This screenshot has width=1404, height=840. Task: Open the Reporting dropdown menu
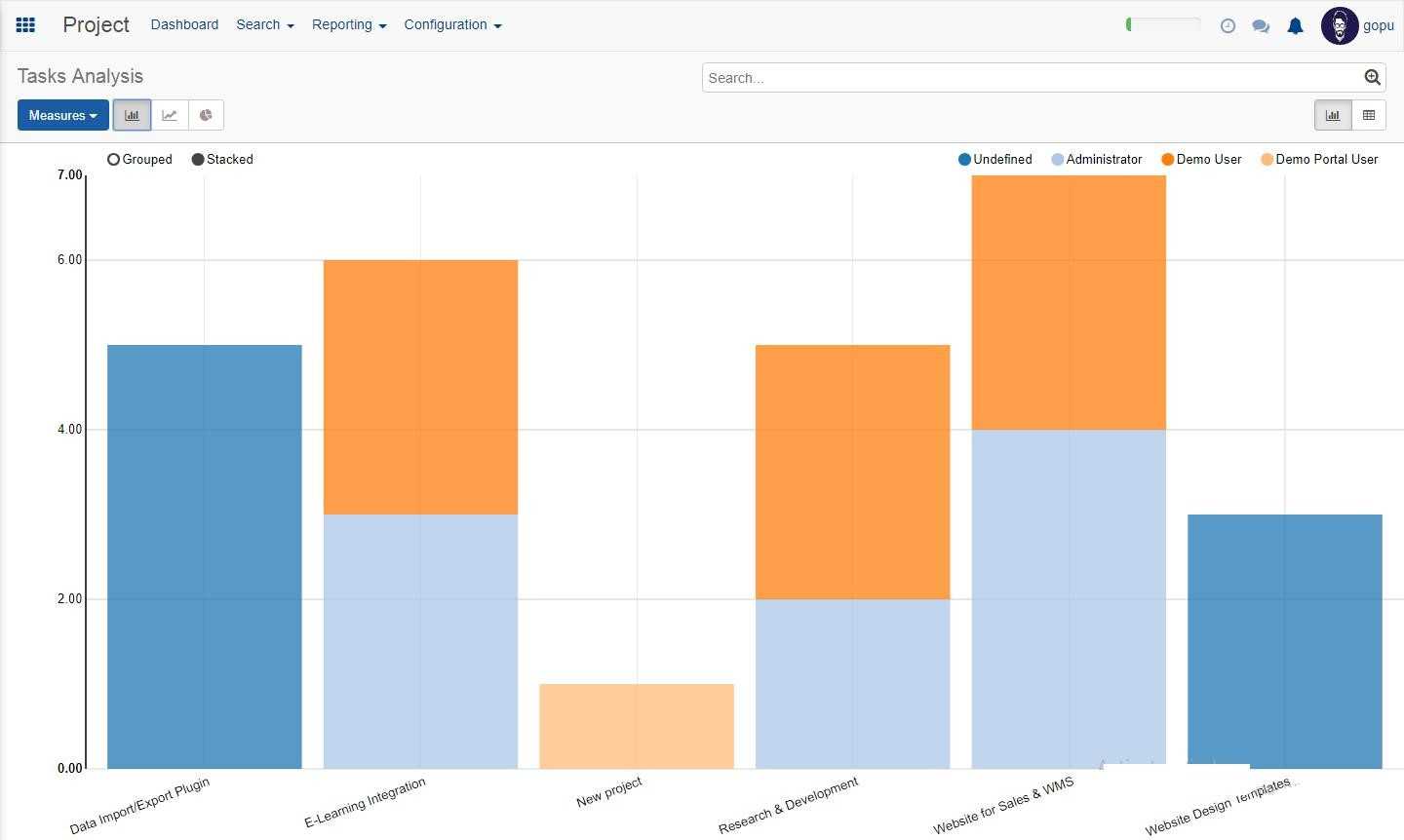tap(348, 25)
